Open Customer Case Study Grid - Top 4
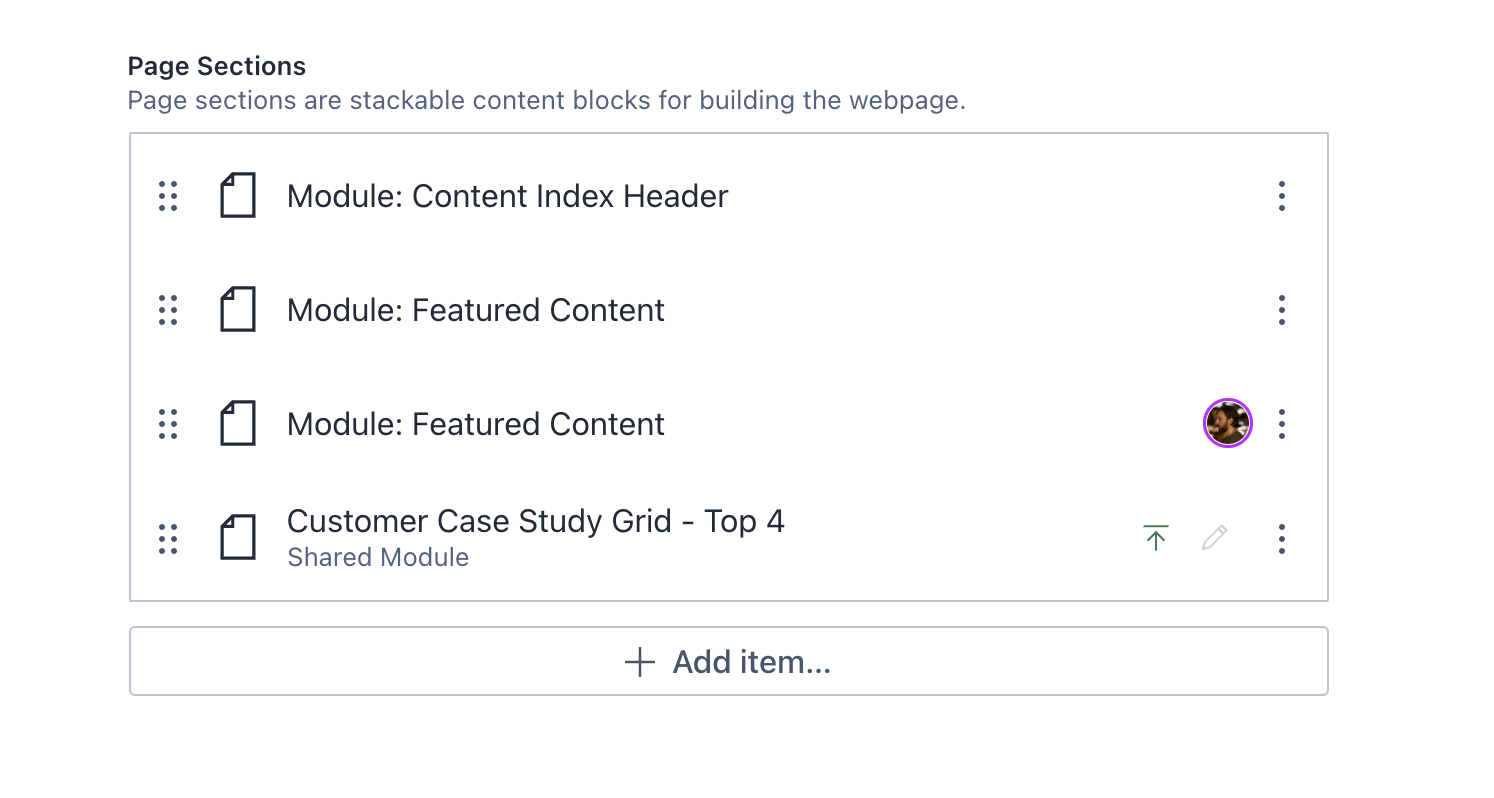Viewport: 1494px width, 798px height. pos(535,522)
